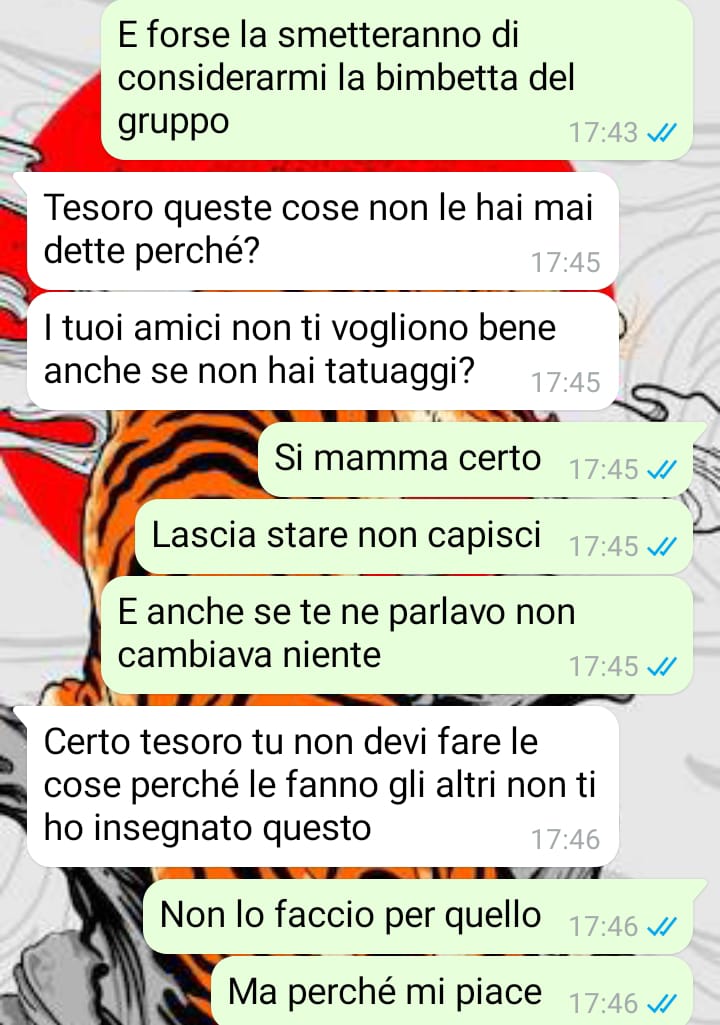Select the 'Si mamma certo' message bubble
The image size is (720, 1025).
475,460
